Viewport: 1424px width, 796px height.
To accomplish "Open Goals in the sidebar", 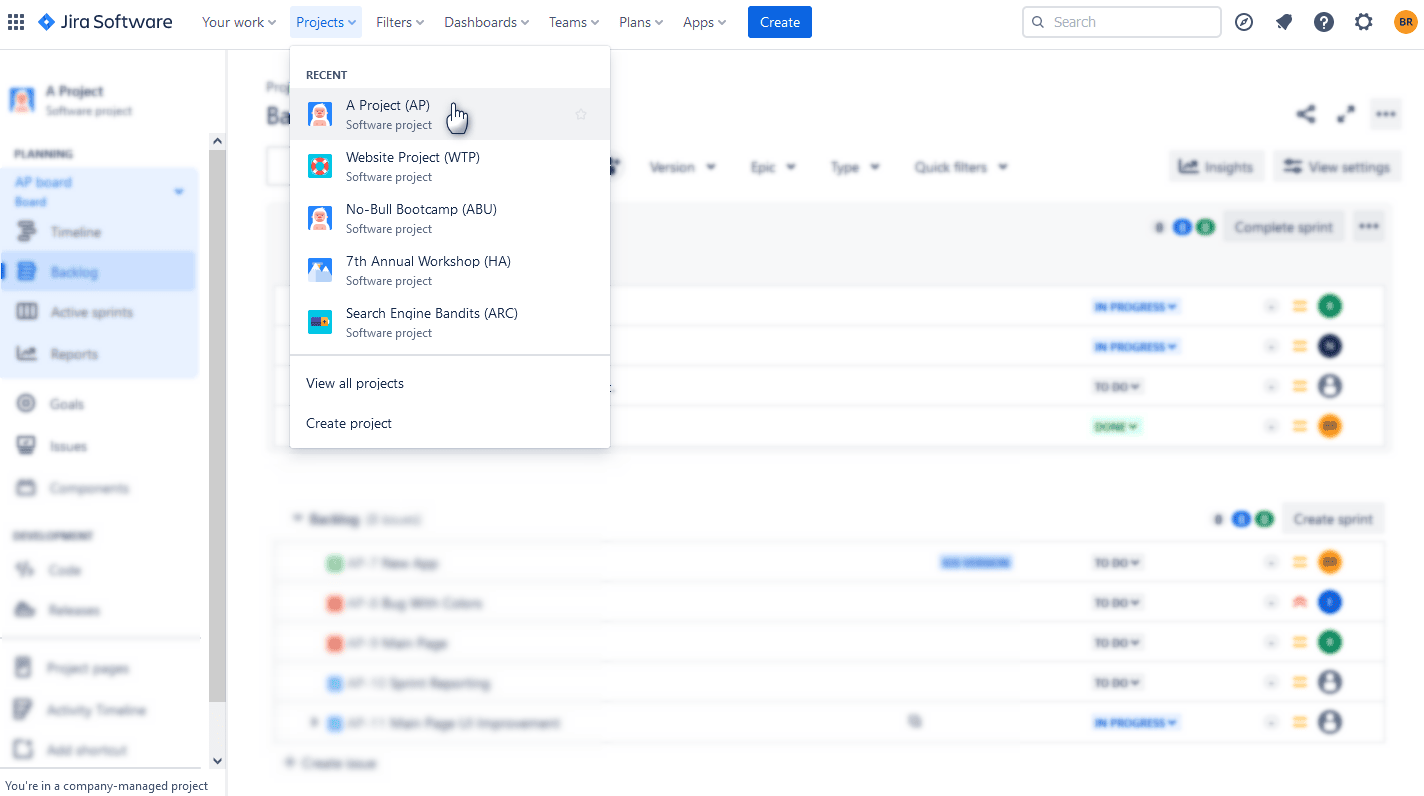I will pyautogui.click(x=100, y=404).
